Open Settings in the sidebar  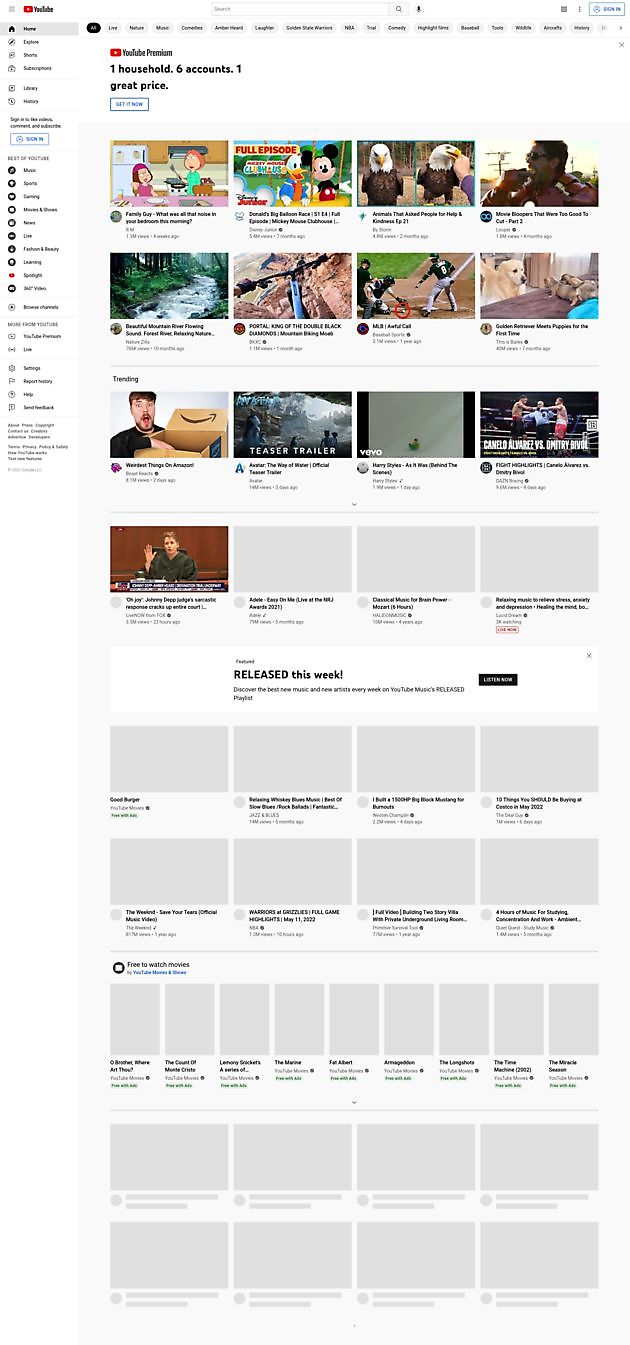39,368
